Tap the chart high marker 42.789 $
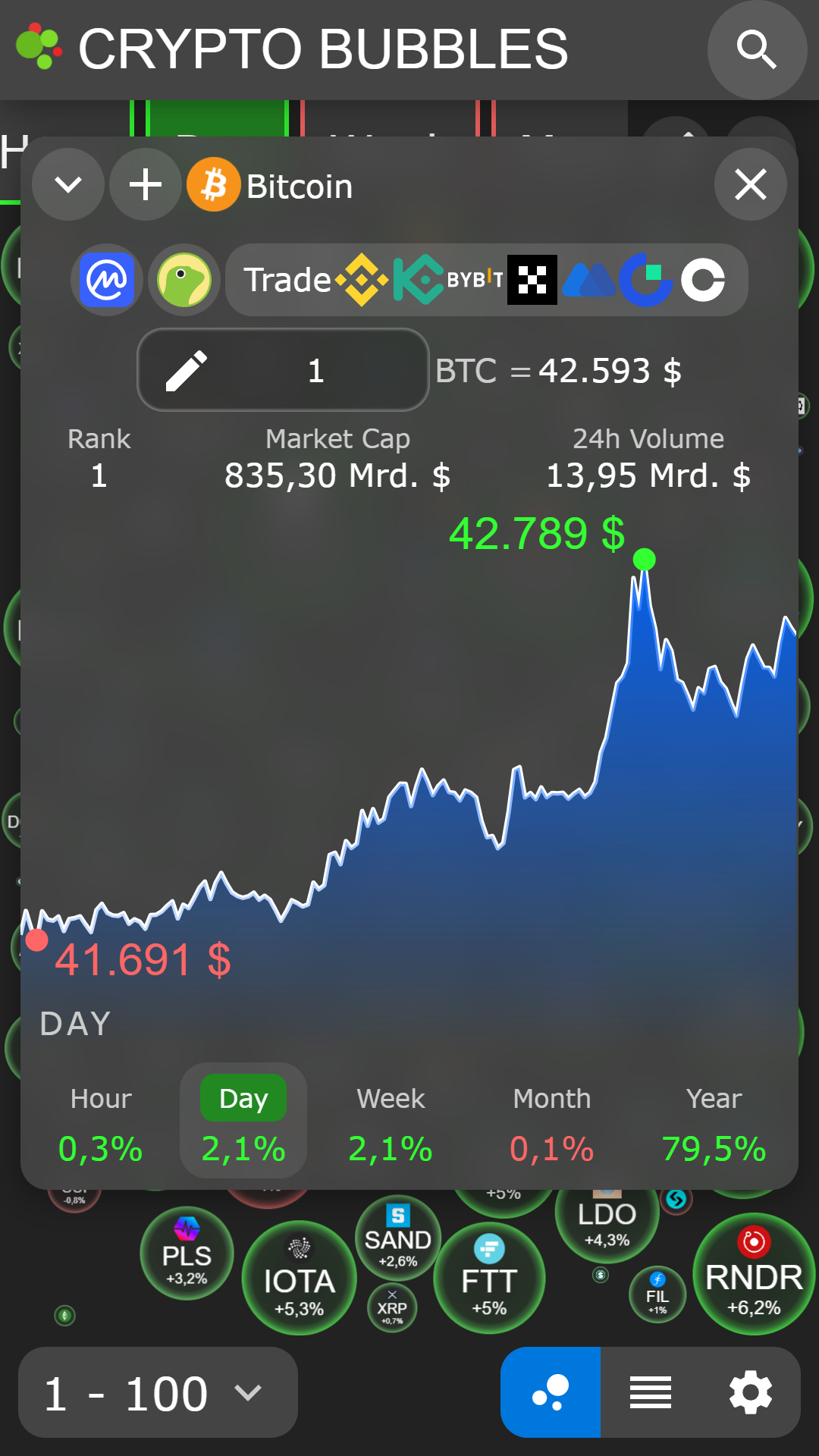 [x=645, y=560]
